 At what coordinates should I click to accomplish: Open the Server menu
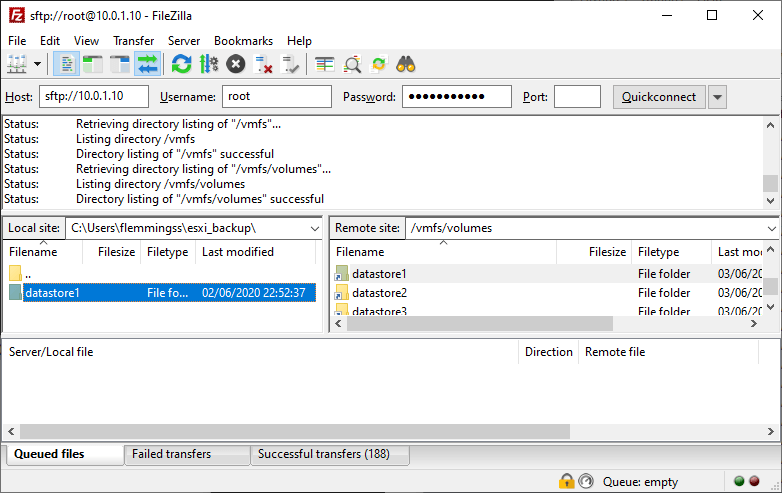point(184,41)
